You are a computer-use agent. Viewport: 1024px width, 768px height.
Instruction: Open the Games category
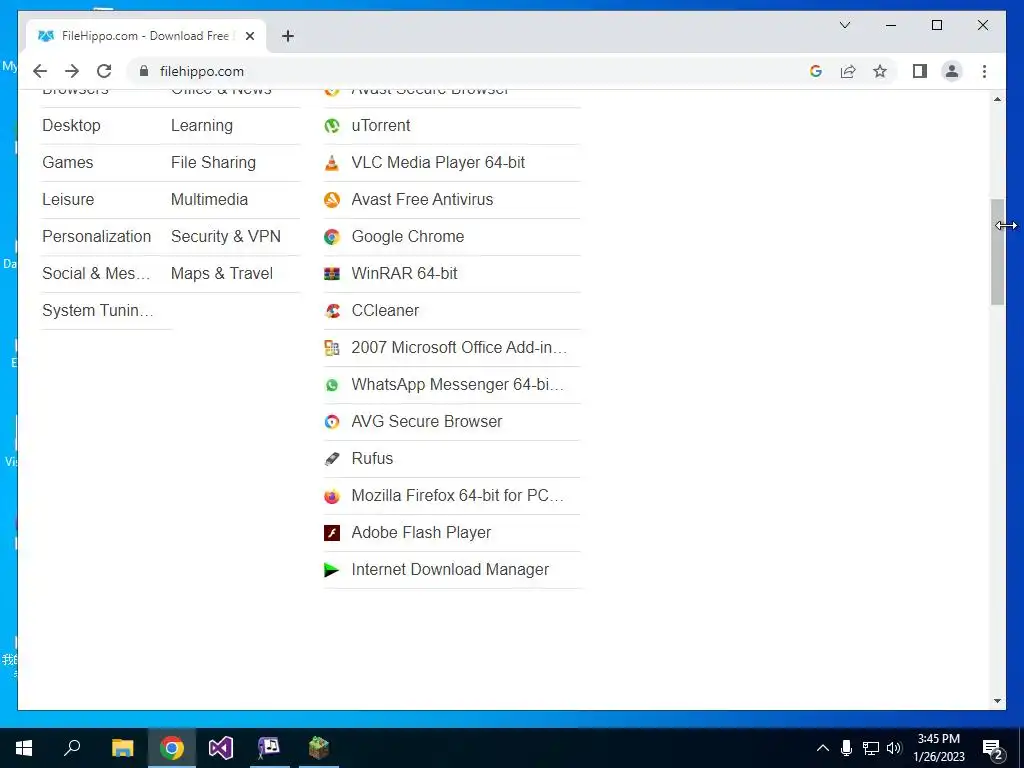pyautogui.click(x=67, y=163)
